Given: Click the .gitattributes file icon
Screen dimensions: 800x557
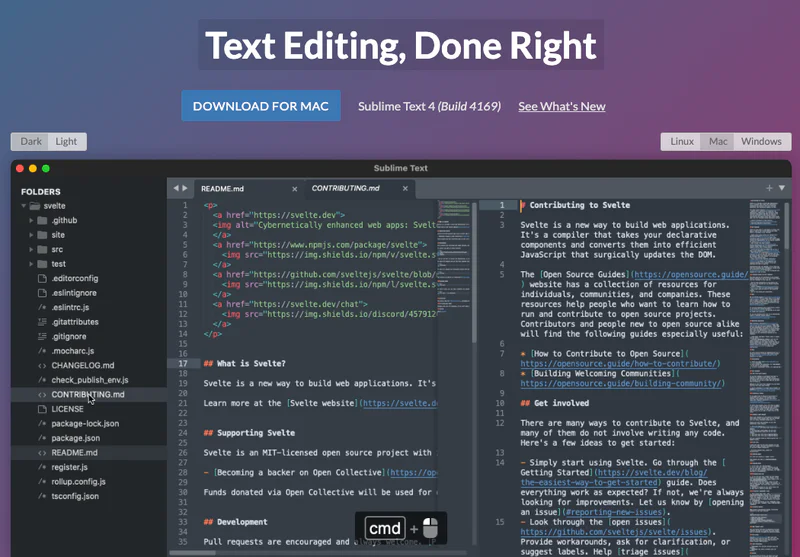Looking at the screenshot, I should (x=42, y=322).
